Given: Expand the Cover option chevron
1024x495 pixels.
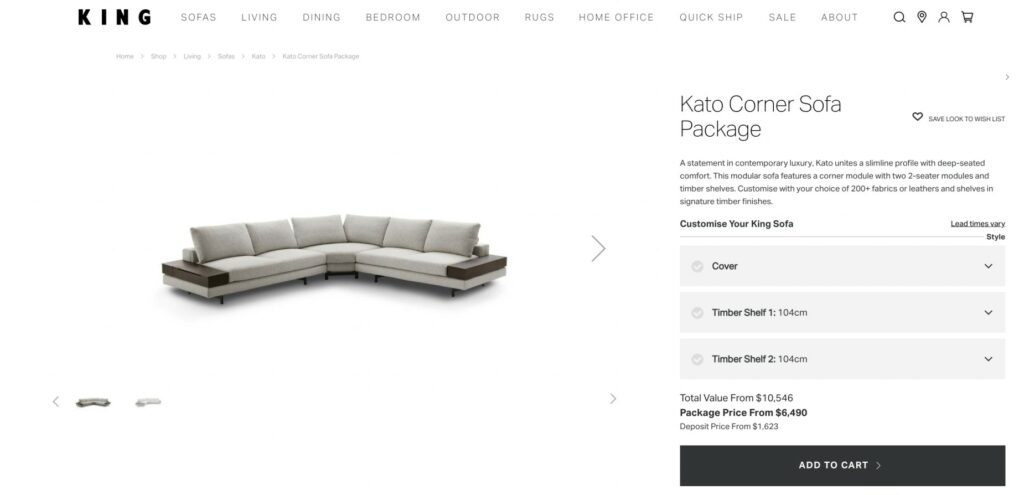Looking at the screenshot, I should pos(988,266).
